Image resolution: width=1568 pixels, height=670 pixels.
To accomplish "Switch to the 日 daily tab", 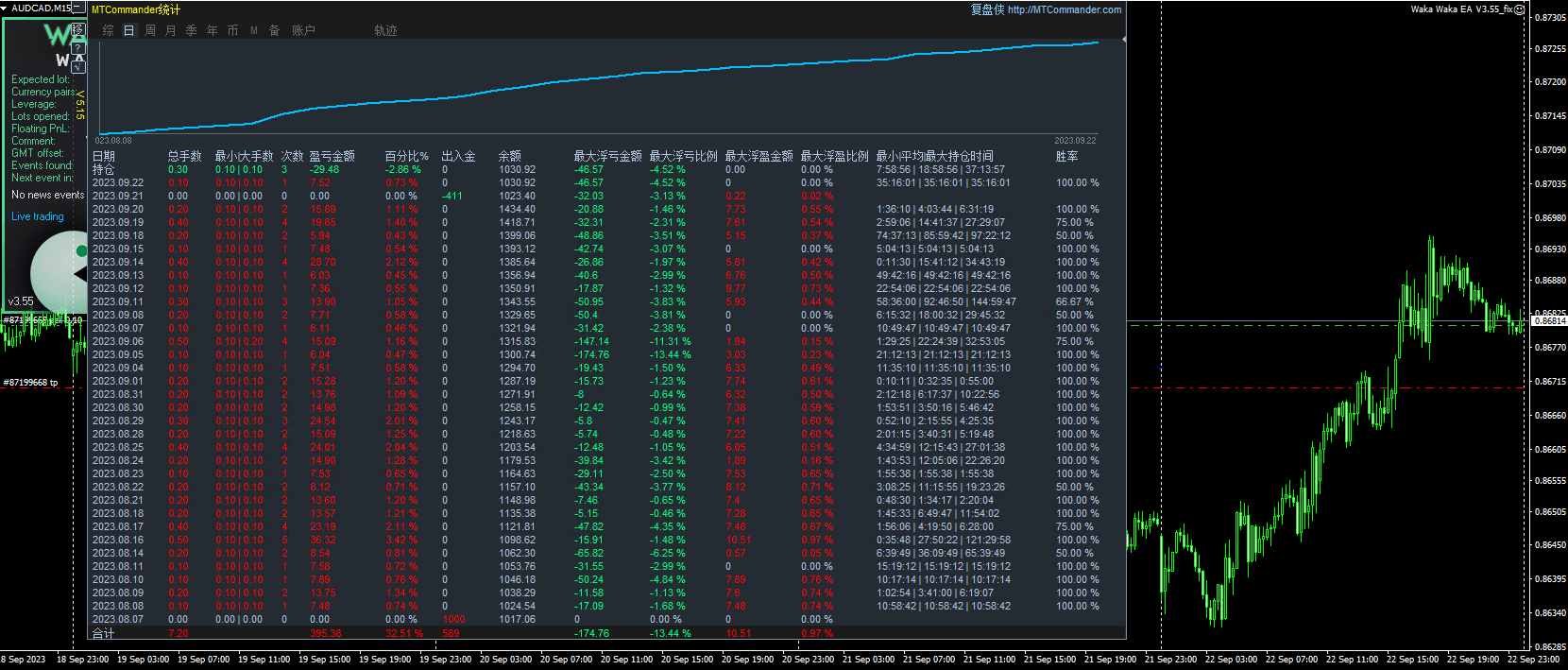I will pos(129,30).
